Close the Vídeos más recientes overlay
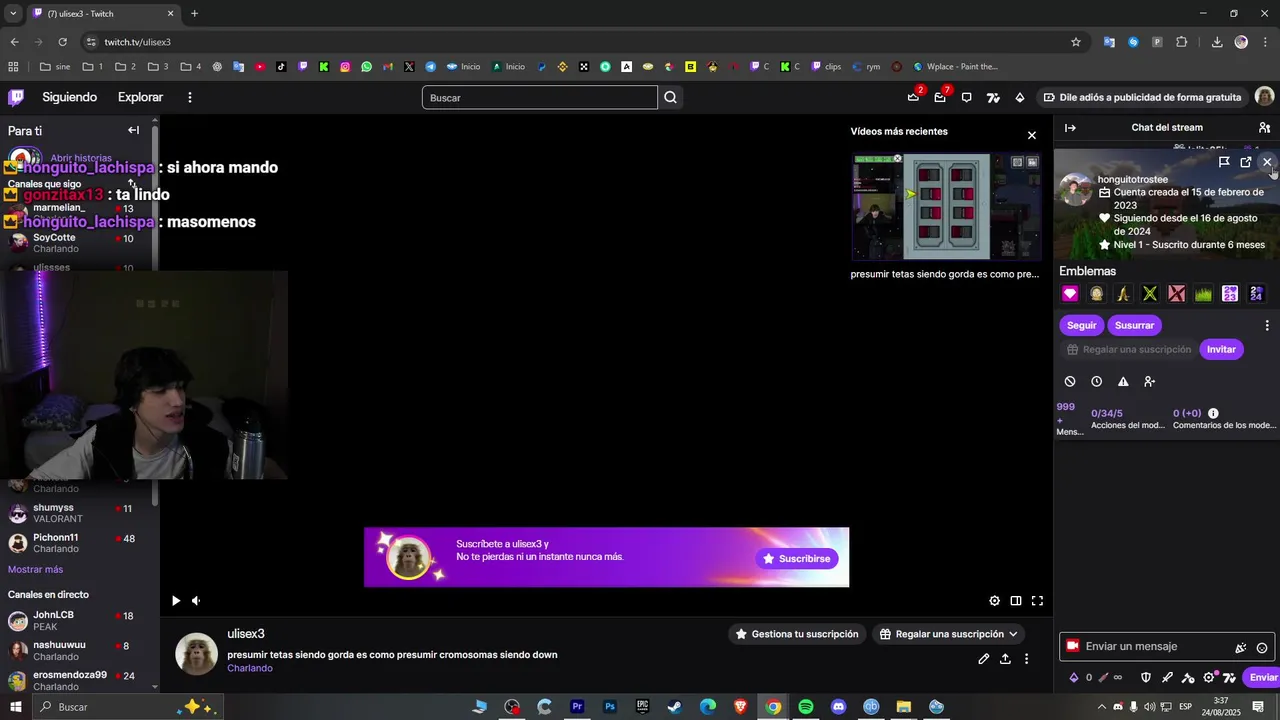This screenshot has width=1280, height=720. 1032,135
